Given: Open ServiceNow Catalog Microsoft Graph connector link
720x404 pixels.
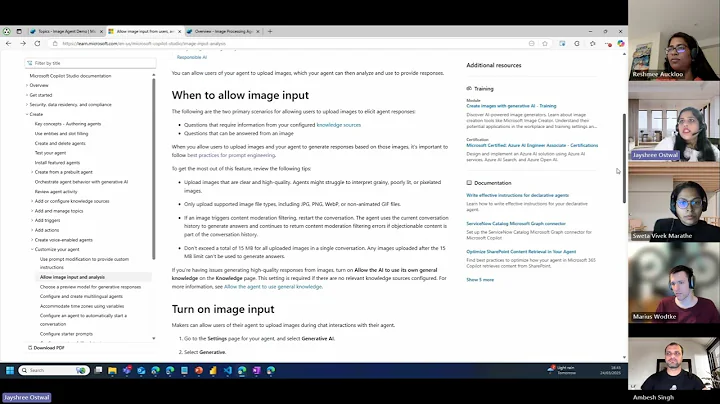Looking at the screenshot, I should [516, 224].
